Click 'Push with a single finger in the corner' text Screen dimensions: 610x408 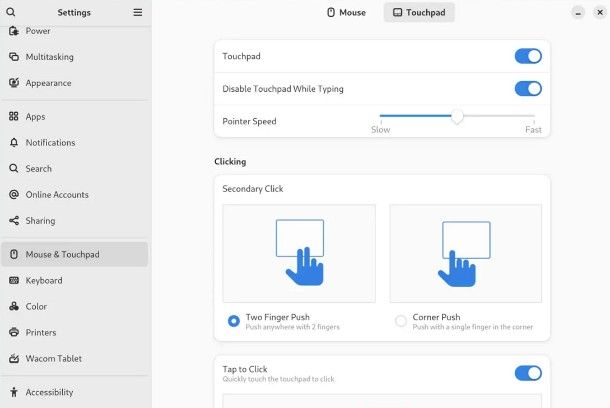pyautogui.click(x=473, y=327)
